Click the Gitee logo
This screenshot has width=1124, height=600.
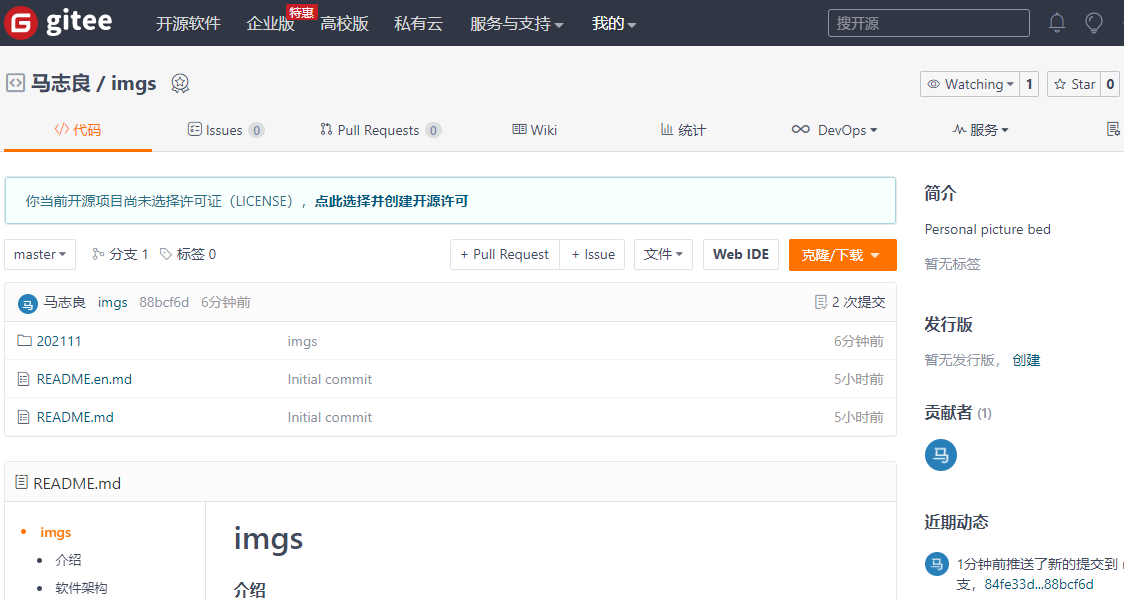pos(60,22)
